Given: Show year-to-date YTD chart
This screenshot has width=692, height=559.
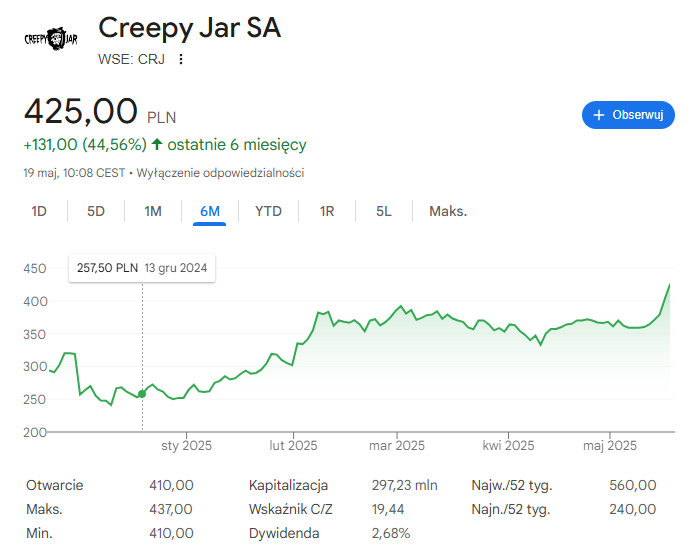Looking at the screenshot, I should [x=268, y=211].
